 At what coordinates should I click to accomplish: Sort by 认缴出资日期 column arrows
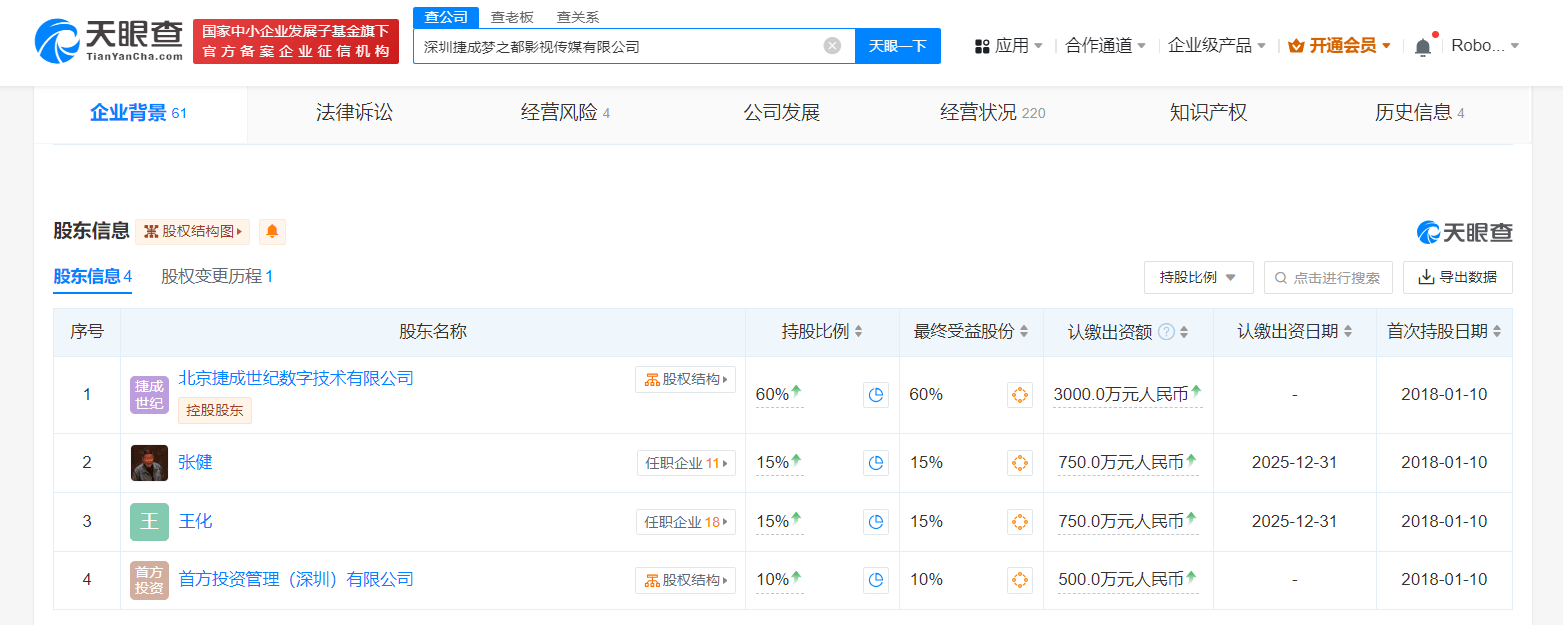(1348, 332)
